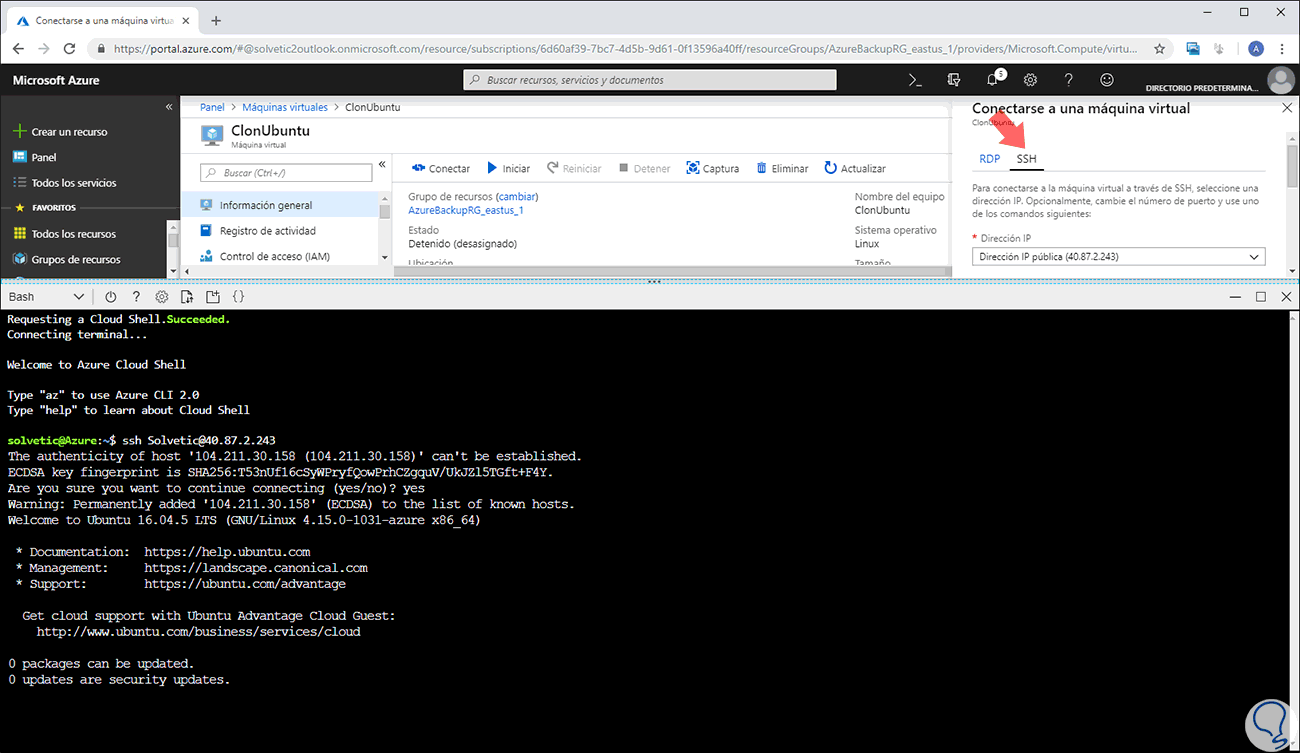The width and height of the screenshot is (1300, 753).
Task: Open the Cloud Shell editor braces icon
Action: (238, 297)
